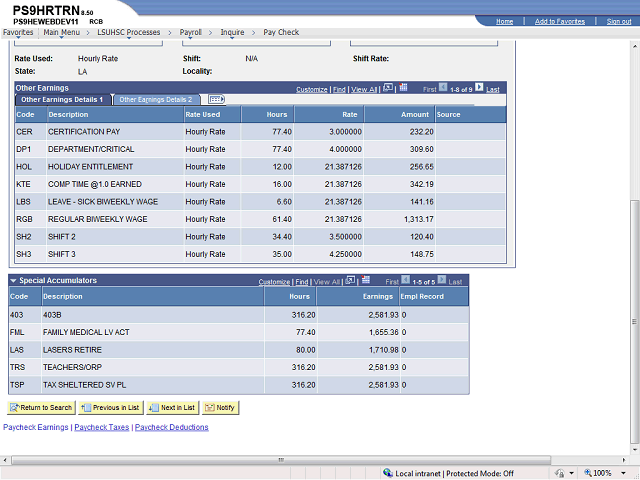
Task: Click Customize link in Special Accumulators
Action: [274, 282]
